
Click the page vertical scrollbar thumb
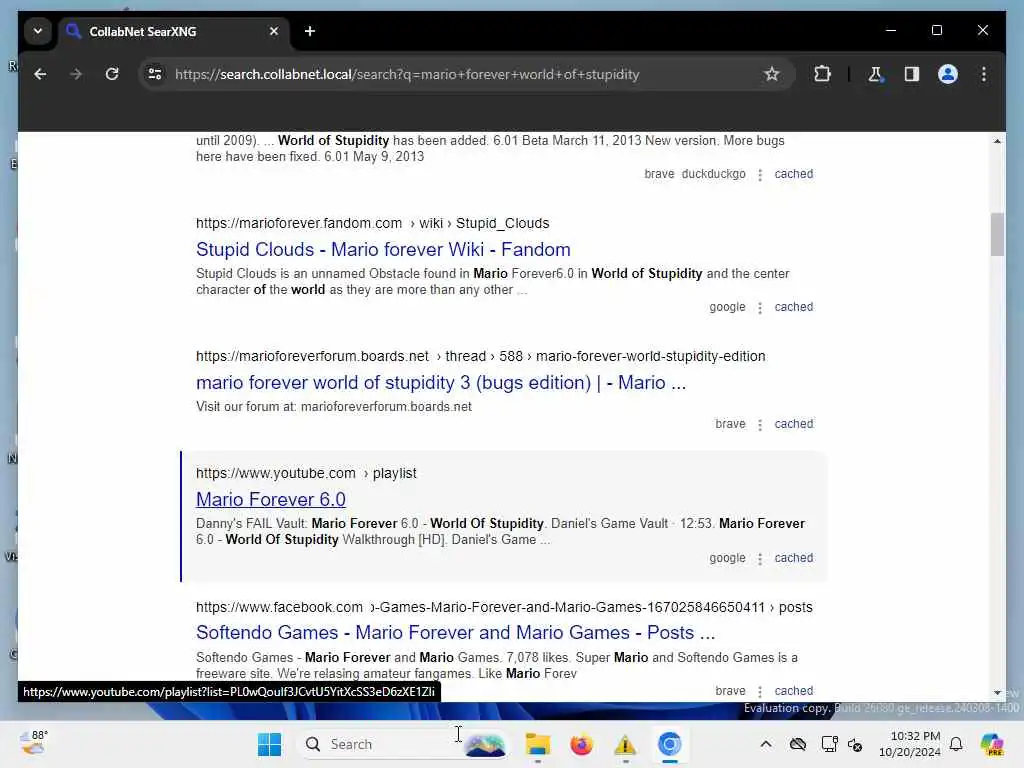pos(997,234)
